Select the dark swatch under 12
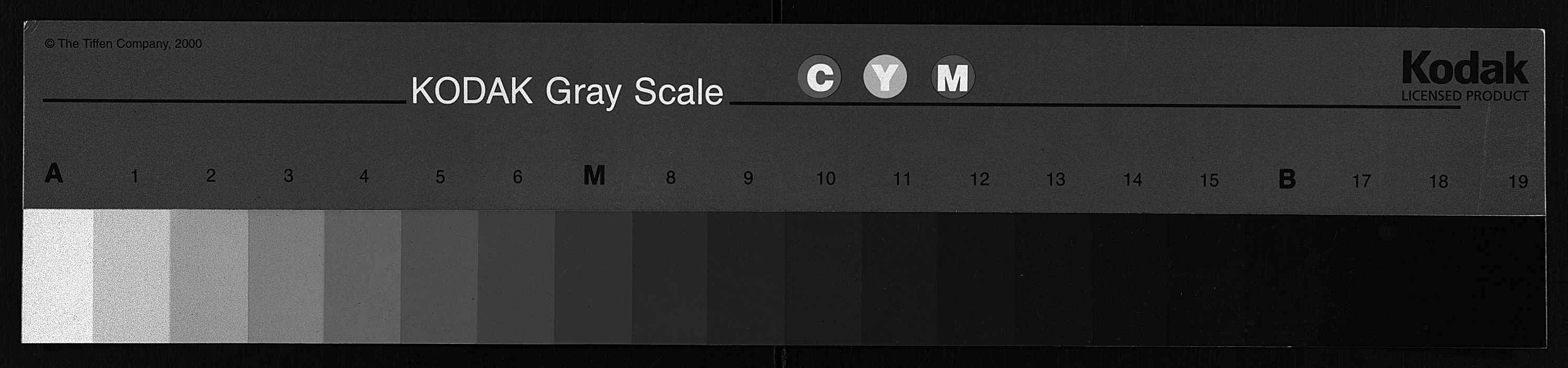This screenshot has width=1568, height=368. [976, 279]
